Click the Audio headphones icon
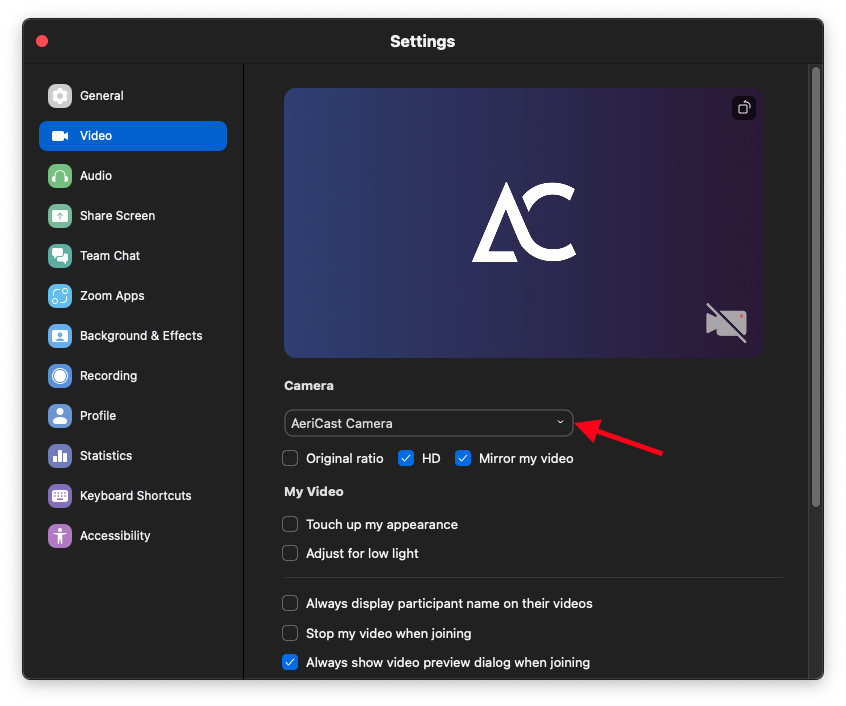This screenshot has width=846, height=706. (x=60, y=176)
